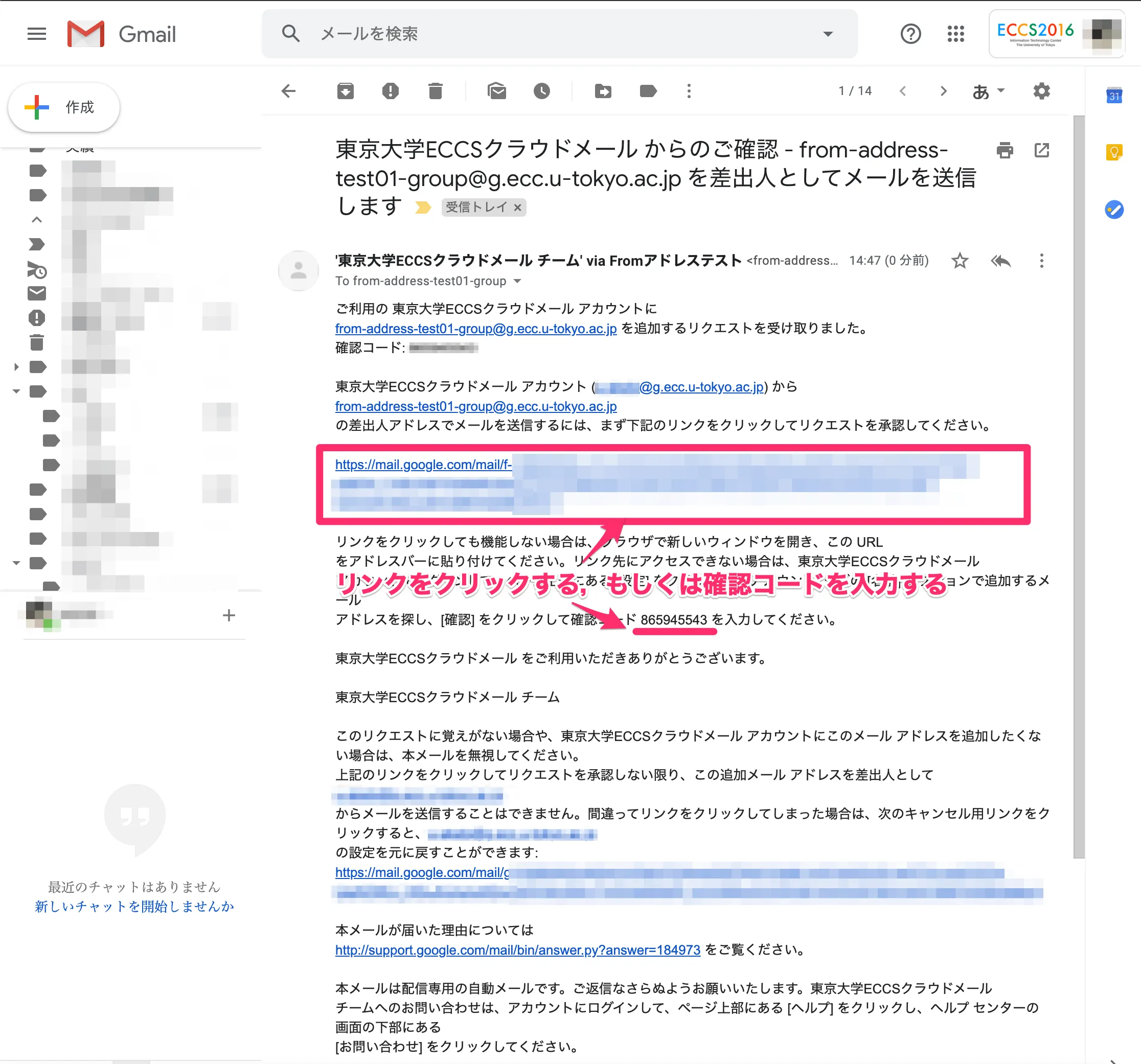Expand recipient details arrow next to To
The image size is (1141, 1064).
point(517,281)
